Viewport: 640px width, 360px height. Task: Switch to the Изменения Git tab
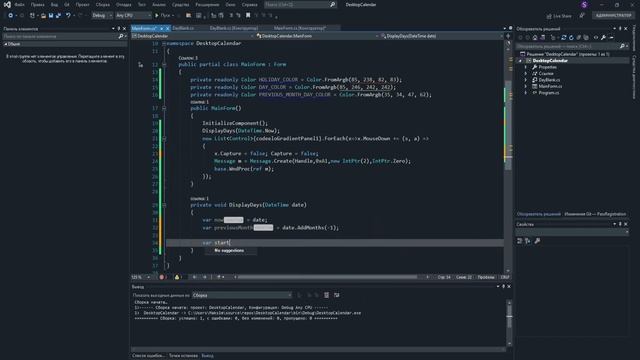[x=595, y=214]
